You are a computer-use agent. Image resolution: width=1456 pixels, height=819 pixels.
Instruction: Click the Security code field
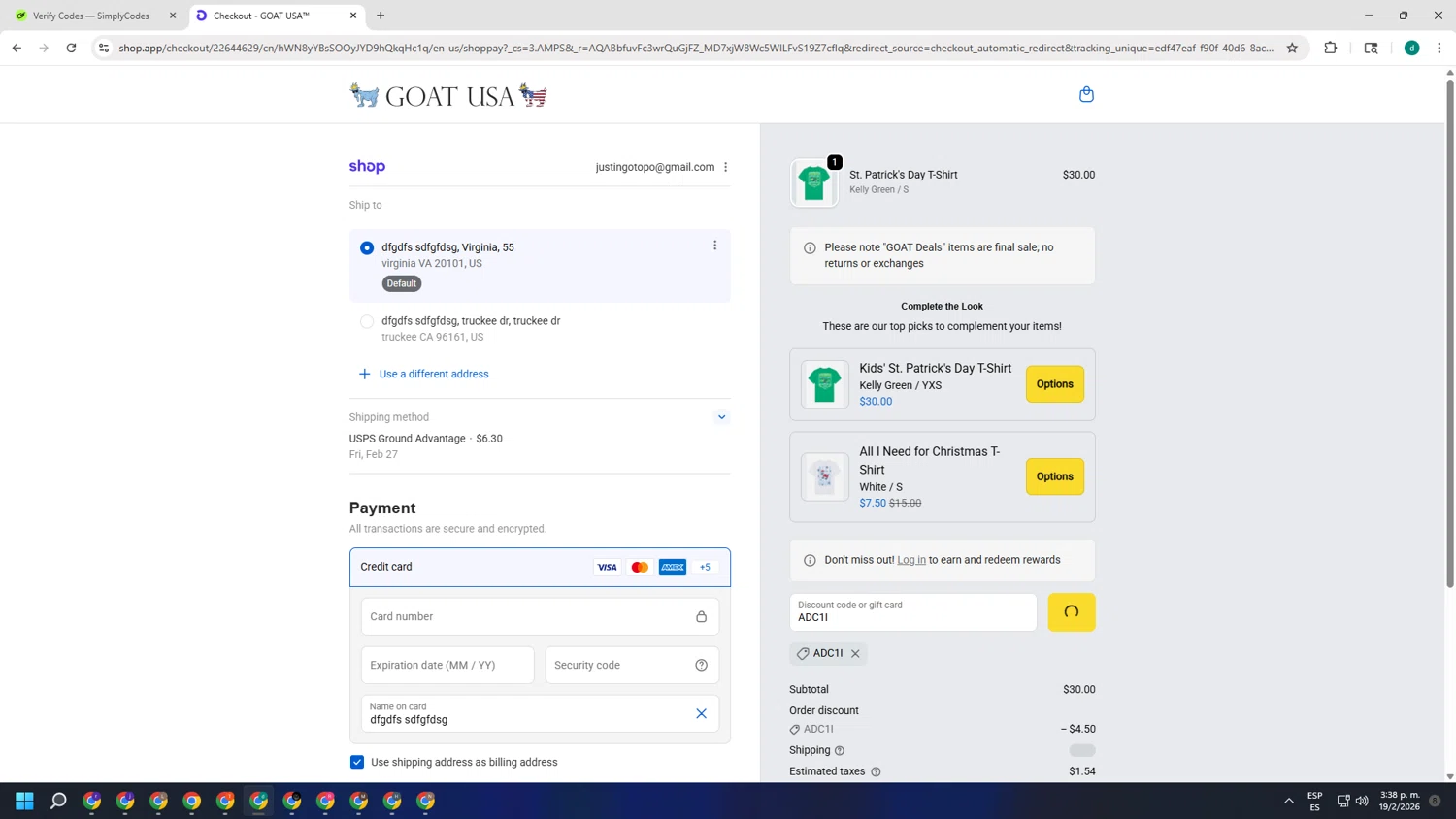pos(632,665)
